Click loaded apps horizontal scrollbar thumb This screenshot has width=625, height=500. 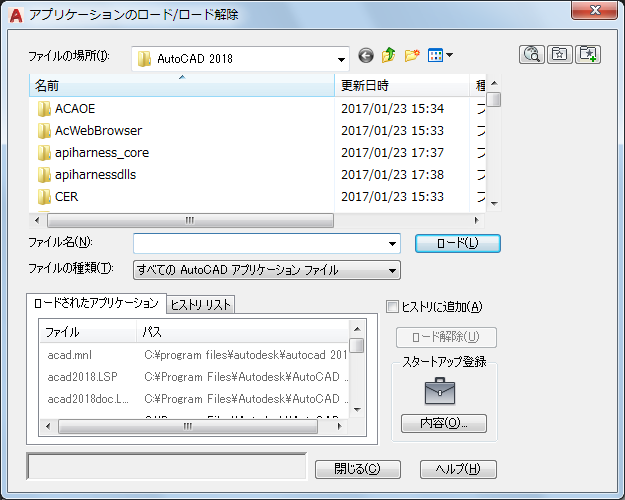pyautogui.click(x=188, y=426)
